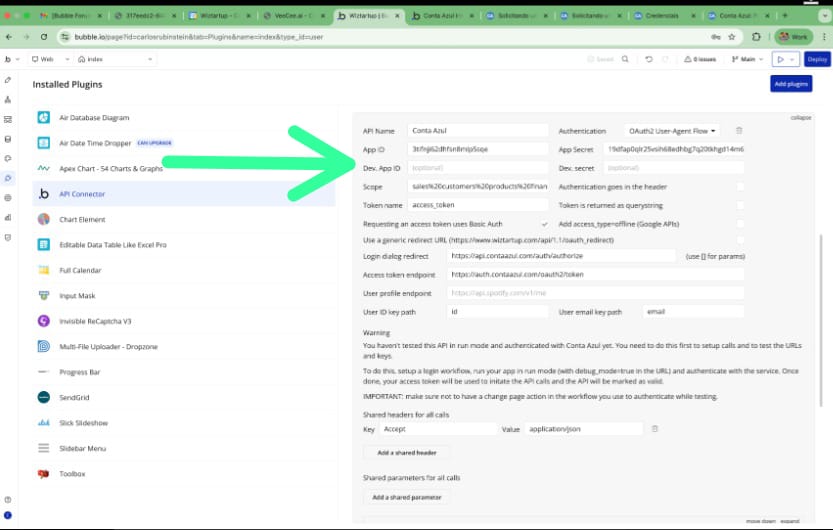Collapse the Conta Azul API section
The width and height of the screenshot is (833, 530).
tap(801, 117)
